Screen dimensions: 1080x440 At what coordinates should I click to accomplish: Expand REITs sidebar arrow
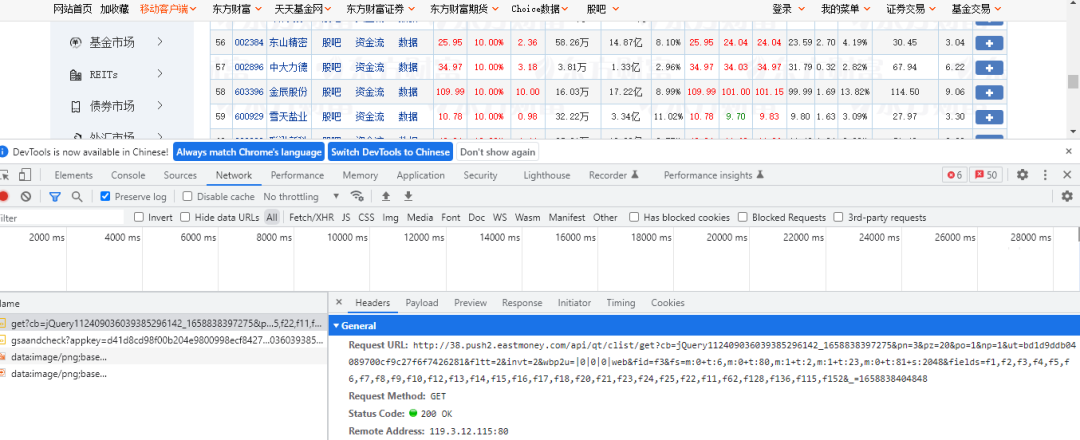tap(160, 74)
